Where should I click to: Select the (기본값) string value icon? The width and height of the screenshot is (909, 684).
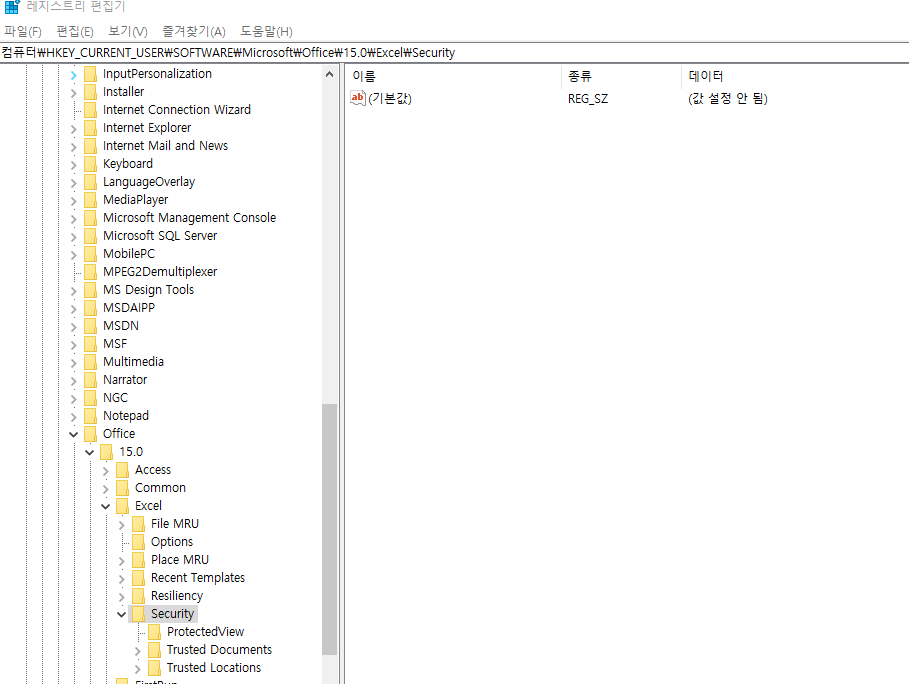(358, 98)
